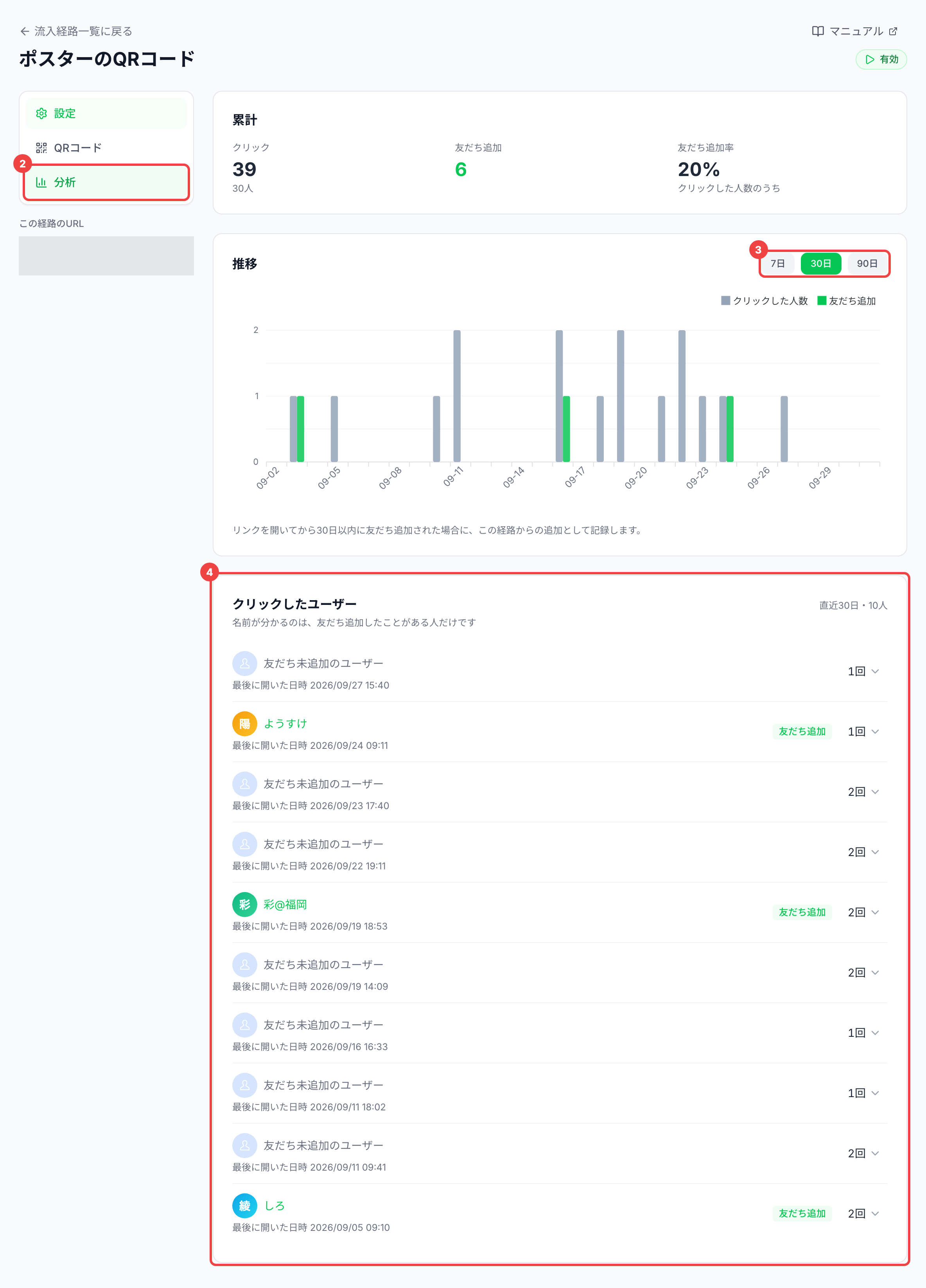Click the green 友だち追加 legend swatch
Screen dimensions: 926x1288
(822, 300)
